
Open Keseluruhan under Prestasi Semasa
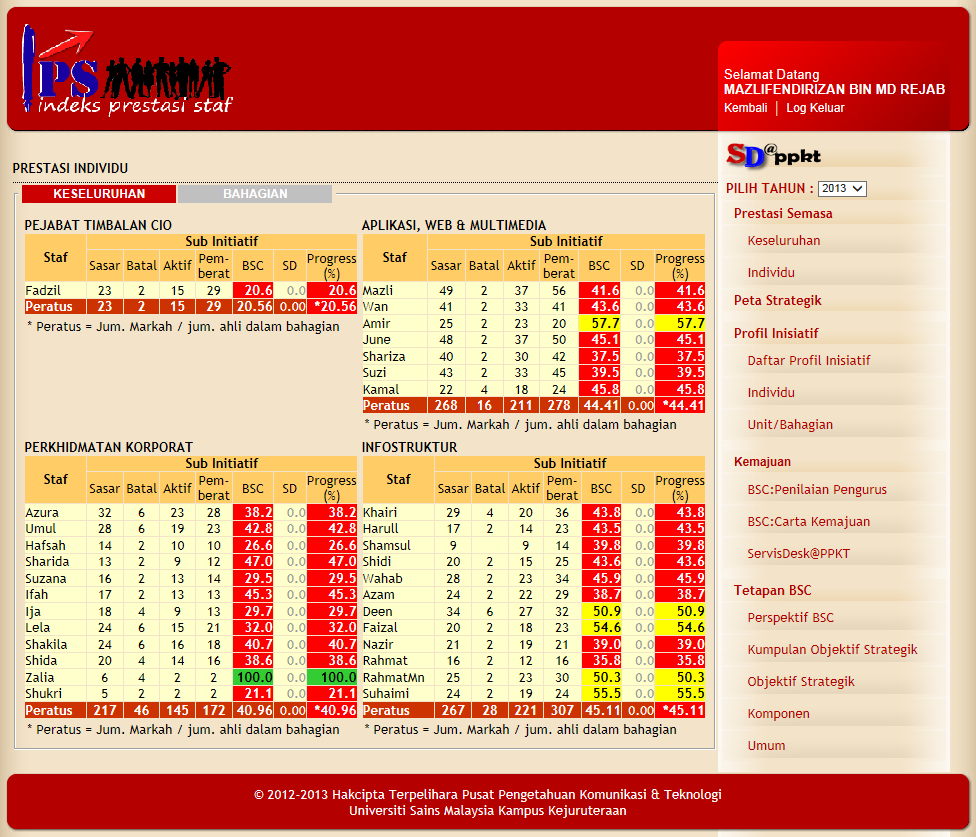784,241
